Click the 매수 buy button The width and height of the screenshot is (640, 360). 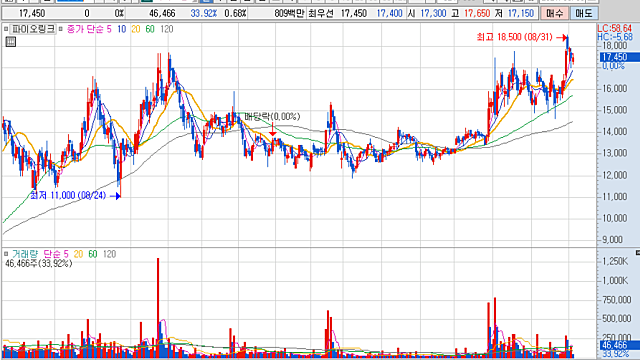click(x=555, y=13)
